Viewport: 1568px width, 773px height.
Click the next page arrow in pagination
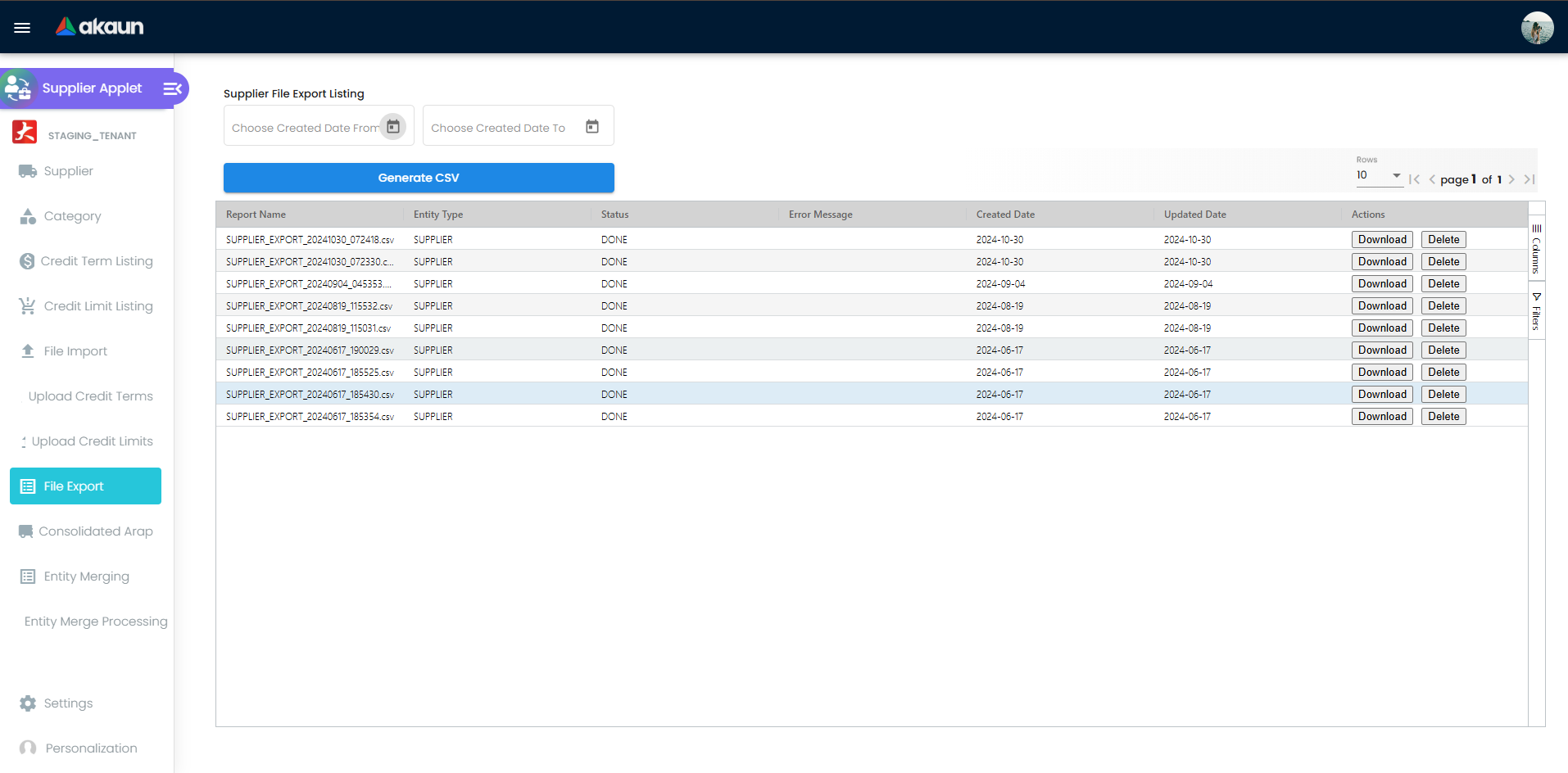(x=1511, y=179)
